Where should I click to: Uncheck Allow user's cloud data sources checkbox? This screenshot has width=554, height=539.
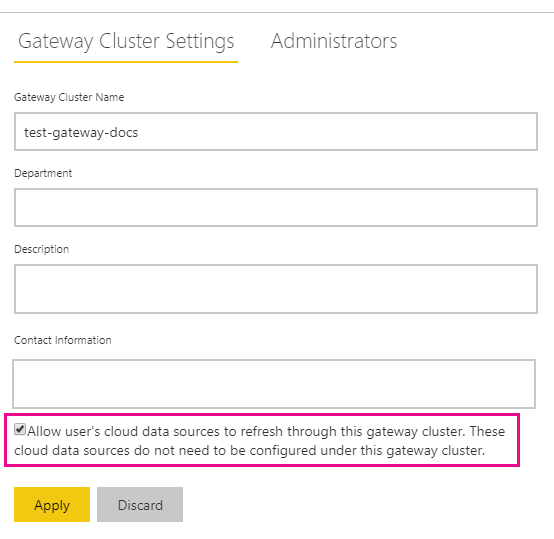pos(20,430)
